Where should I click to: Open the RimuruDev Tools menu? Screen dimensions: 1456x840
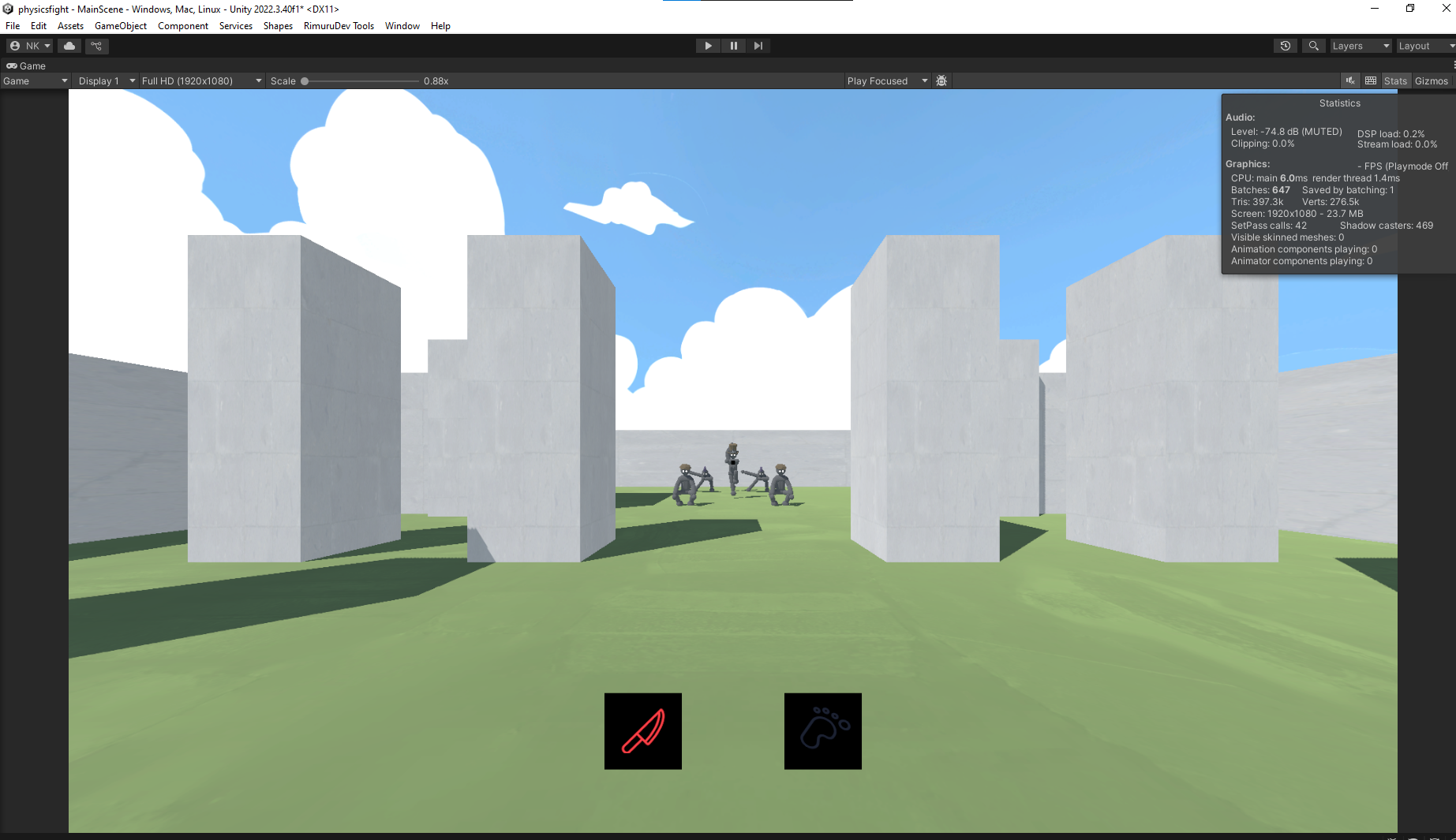[339, 26]
